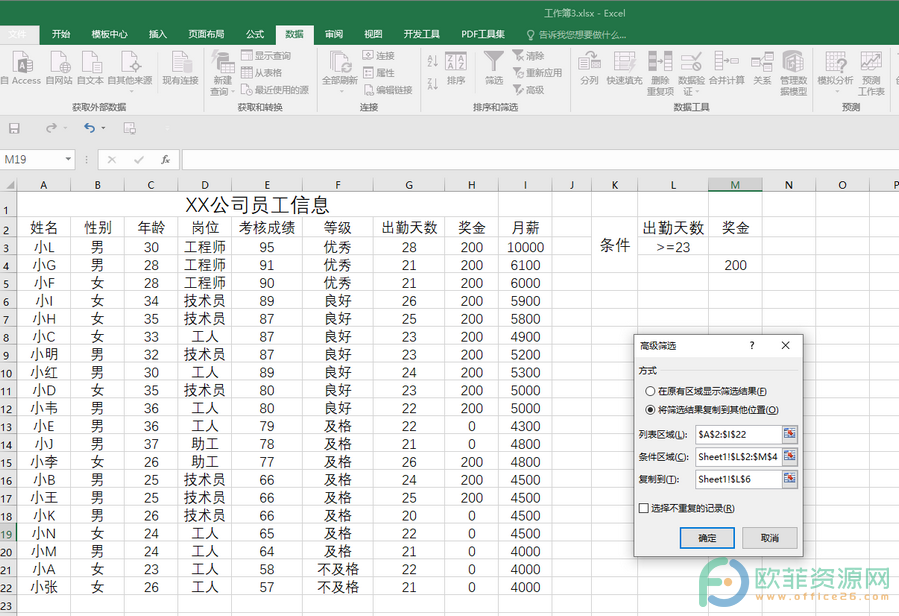Toggle the Filter (筛选) funnel
This screenshot has height=616, width=899.
[x=494, y=68]
